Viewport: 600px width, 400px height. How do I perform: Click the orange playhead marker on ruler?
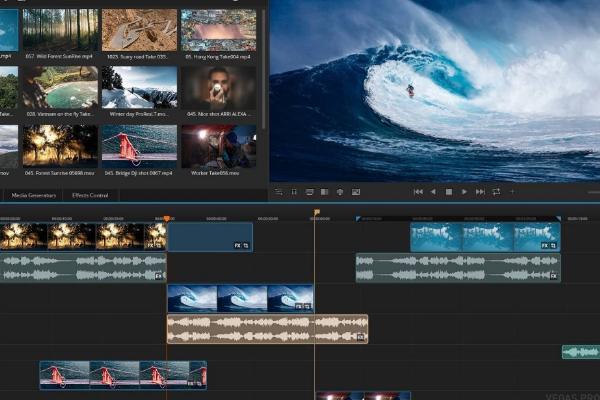pos(167,219)
